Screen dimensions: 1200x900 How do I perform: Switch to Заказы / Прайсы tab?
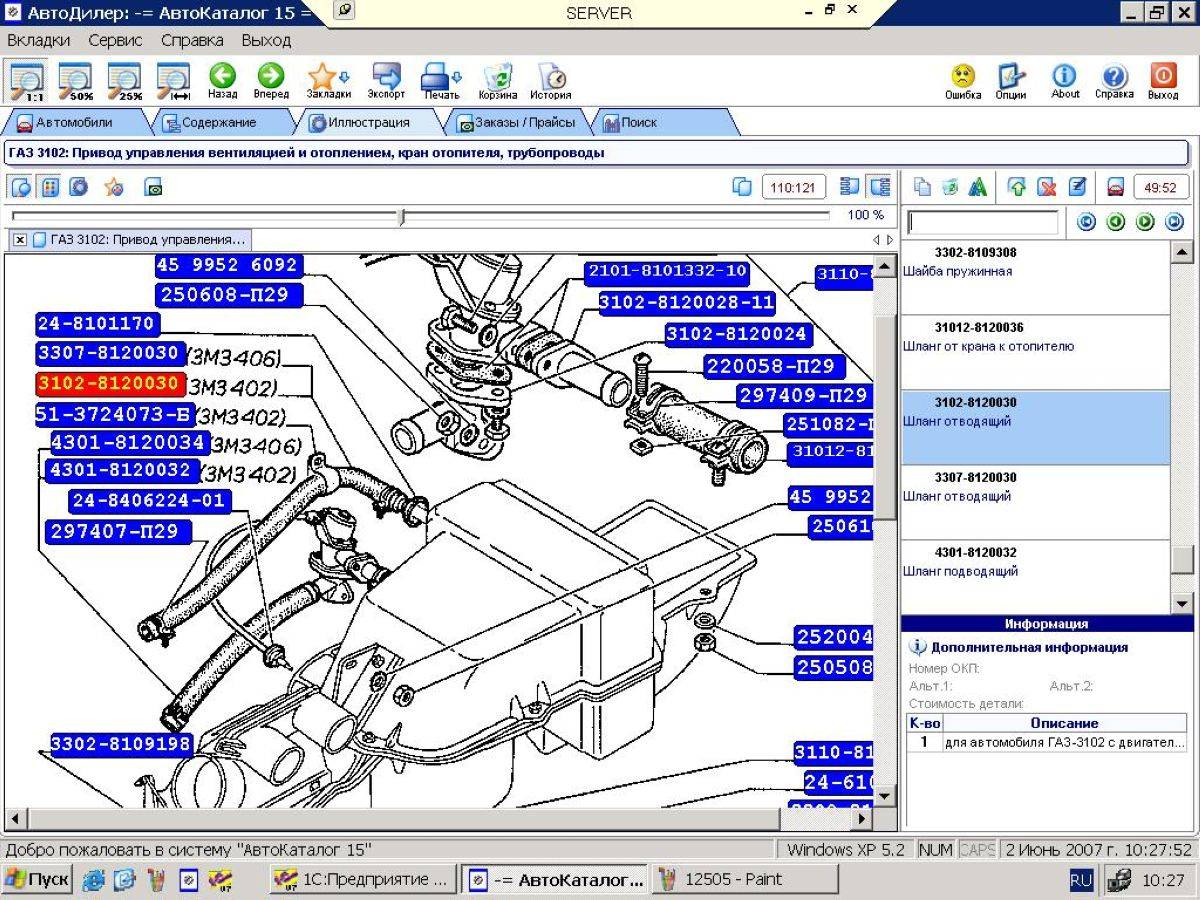516,122
